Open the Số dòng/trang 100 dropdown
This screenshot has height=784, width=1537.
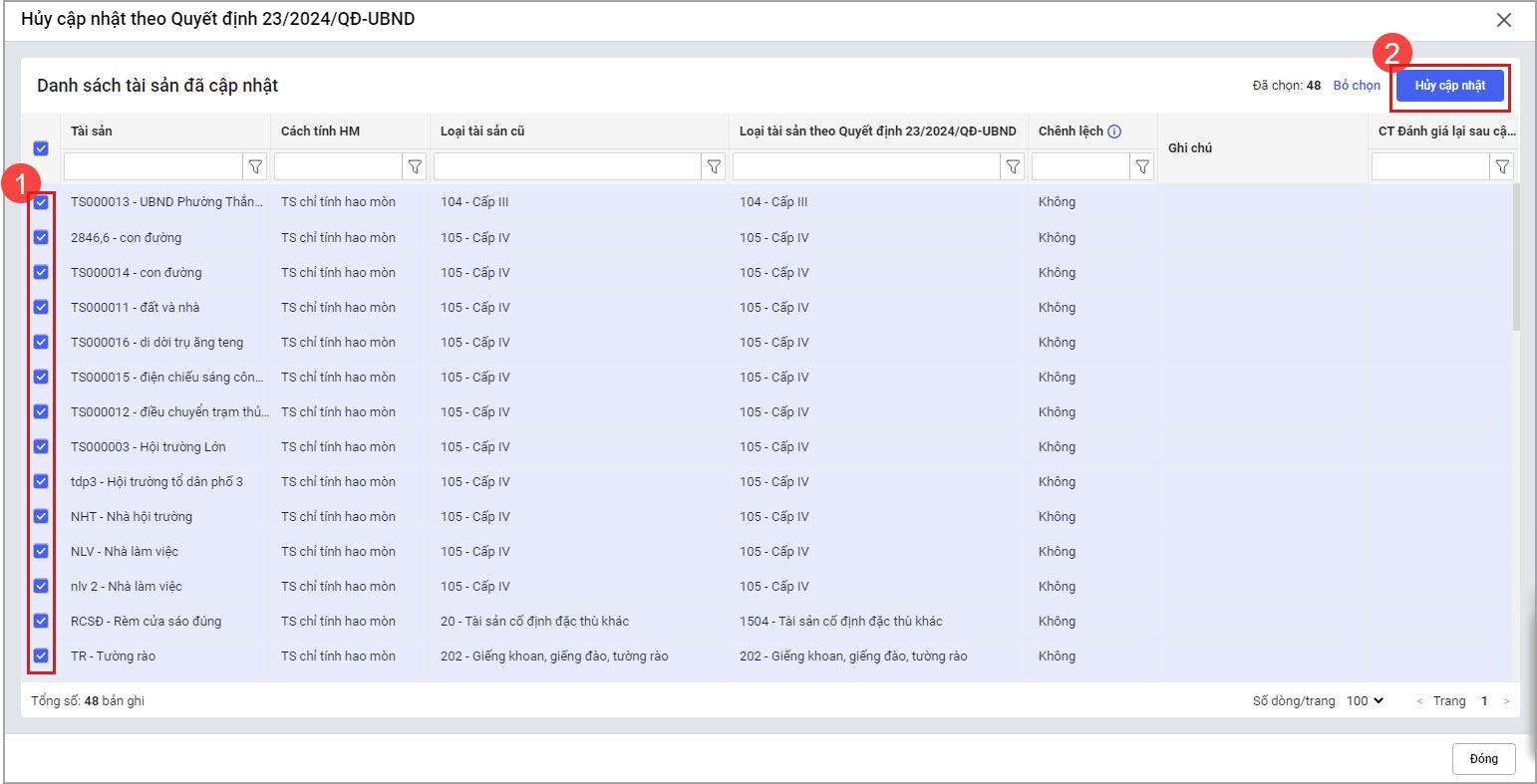[1365, 700]
